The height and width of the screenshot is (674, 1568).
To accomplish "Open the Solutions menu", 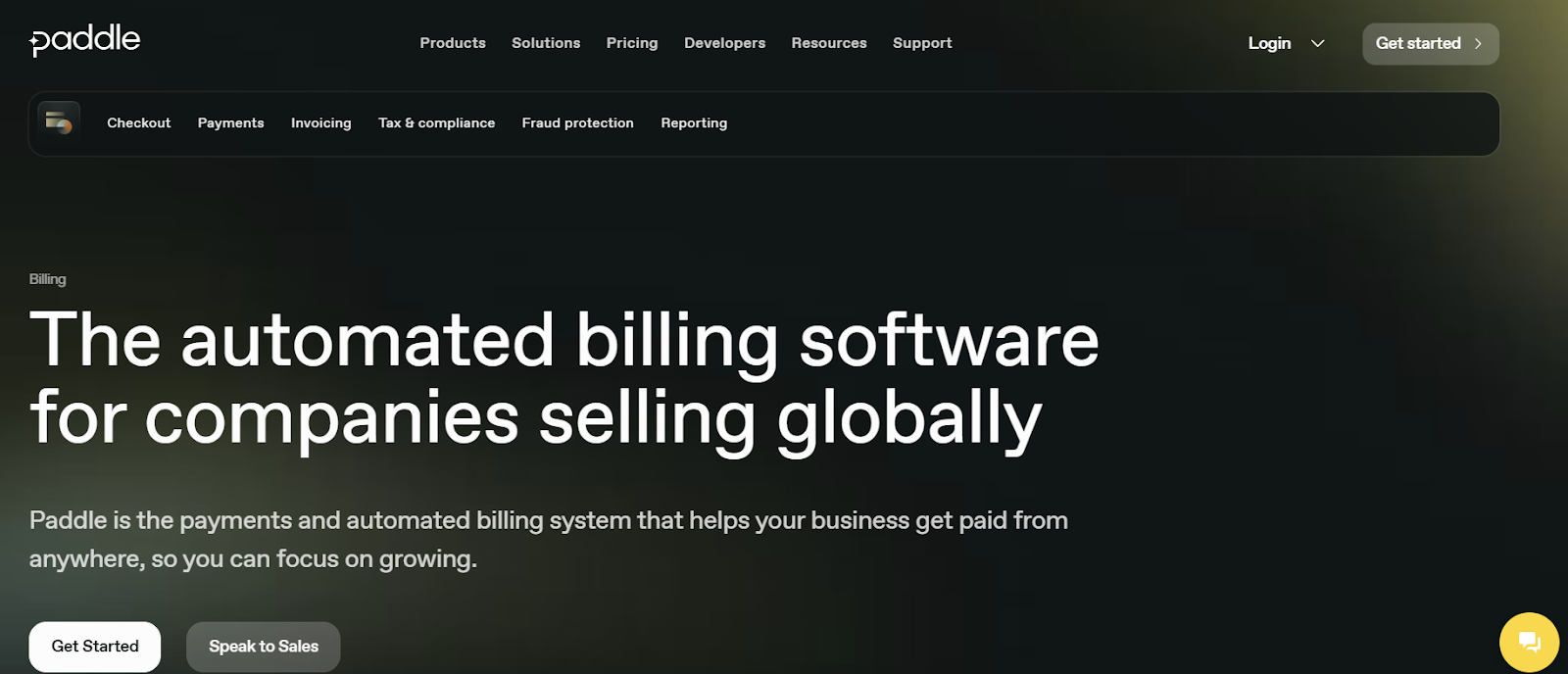I will (546, 43).
